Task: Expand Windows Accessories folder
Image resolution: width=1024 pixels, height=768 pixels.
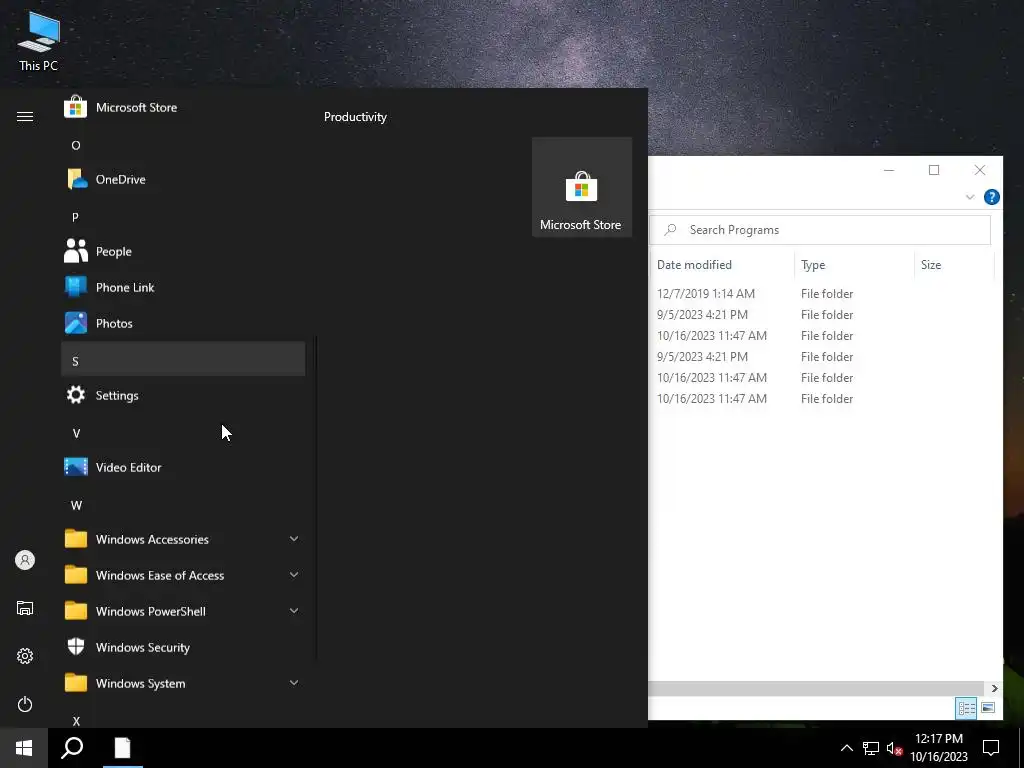Action: 183,539
